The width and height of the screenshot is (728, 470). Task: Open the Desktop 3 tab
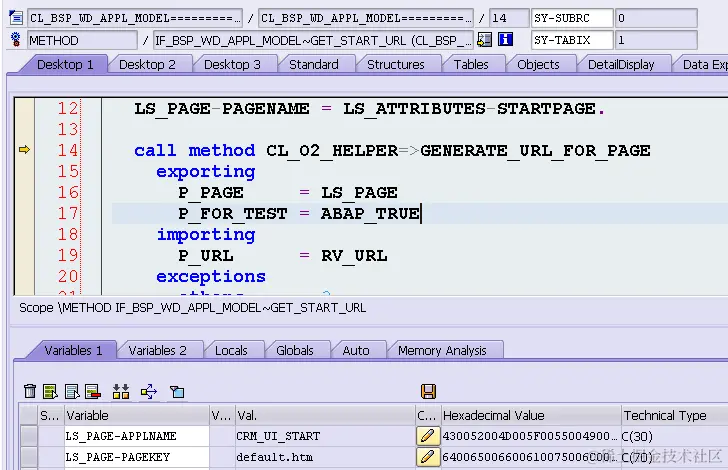[232, 65]
